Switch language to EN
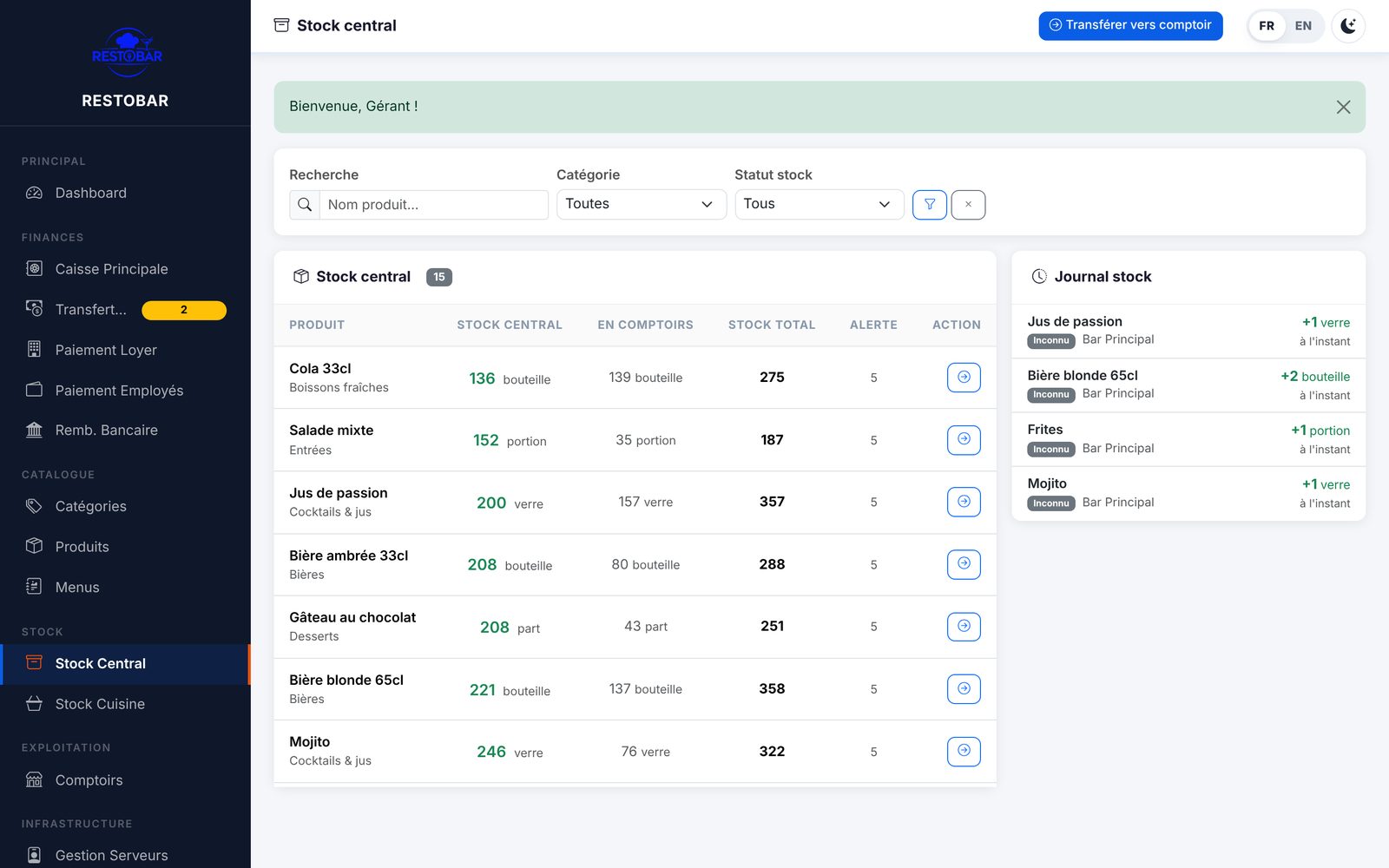1389x868 pixels. 1303,26
